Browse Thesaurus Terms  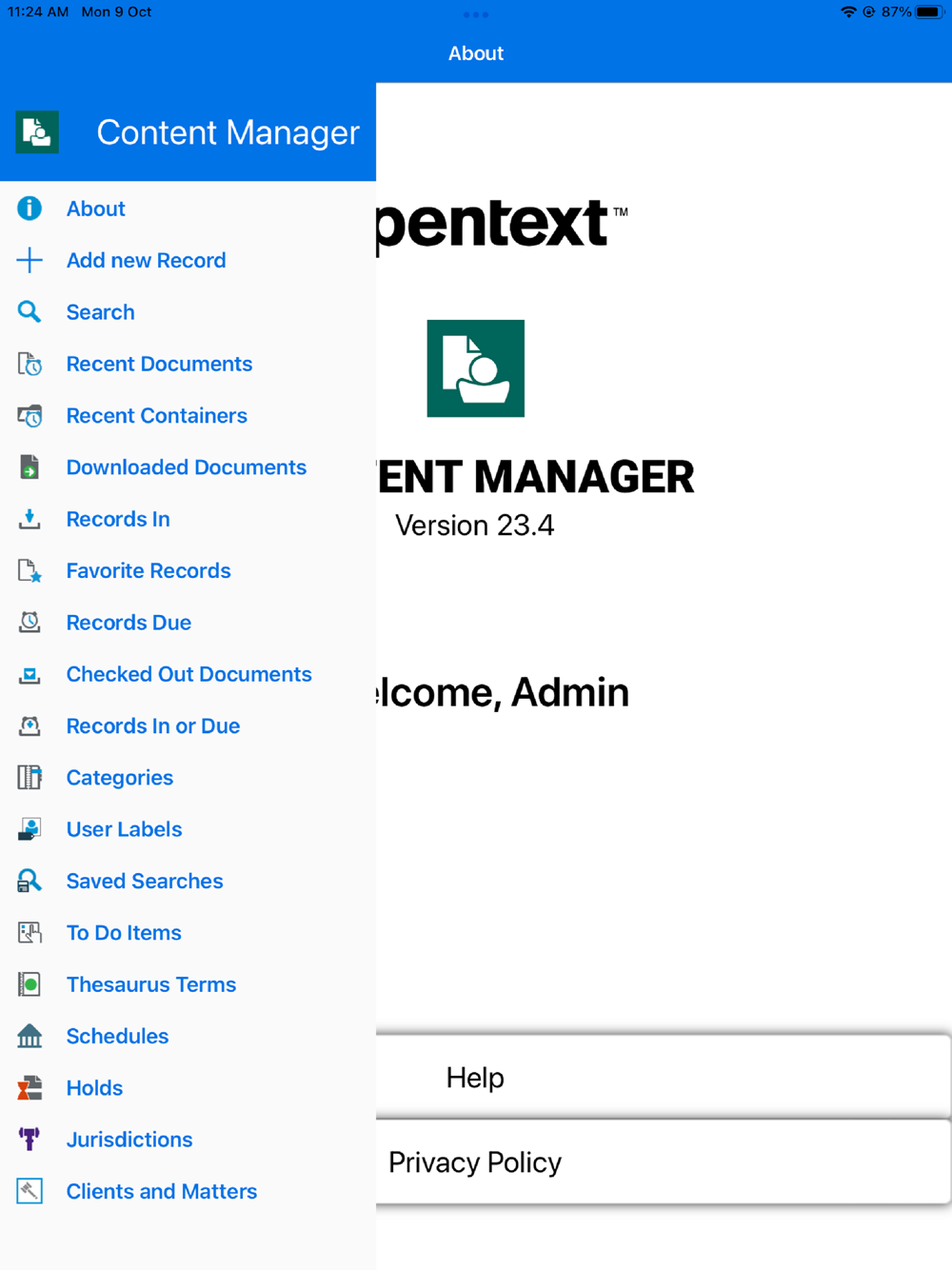pos(150,984)
